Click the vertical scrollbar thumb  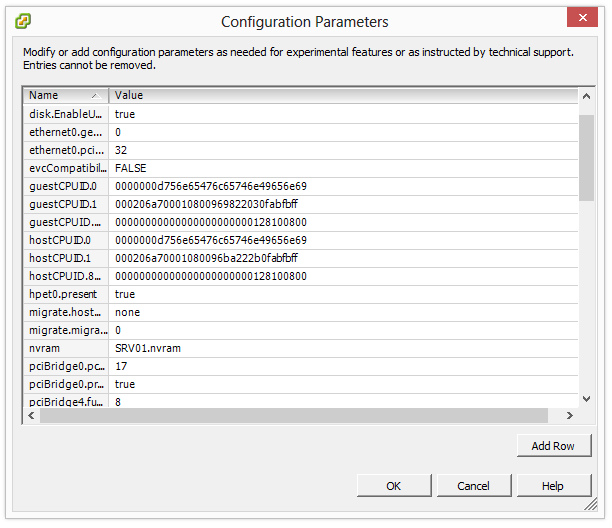(586, 158)
